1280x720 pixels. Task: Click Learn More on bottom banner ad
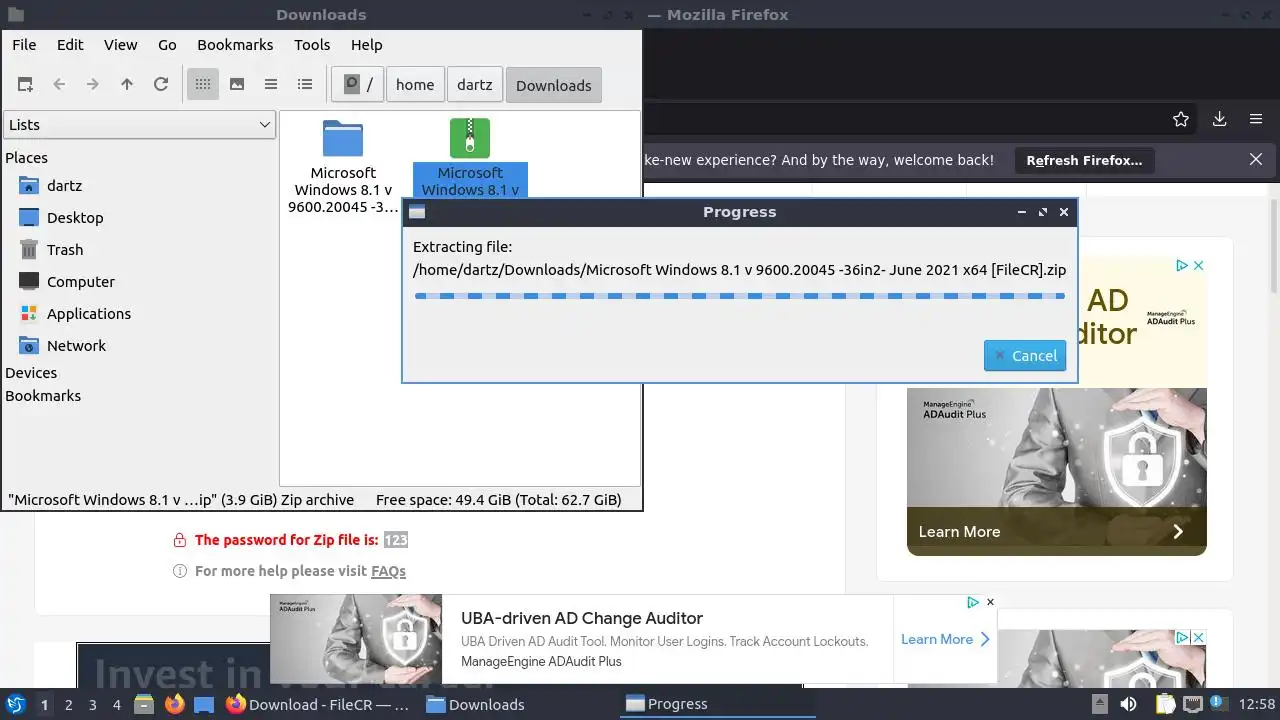[x=945, y=640]
